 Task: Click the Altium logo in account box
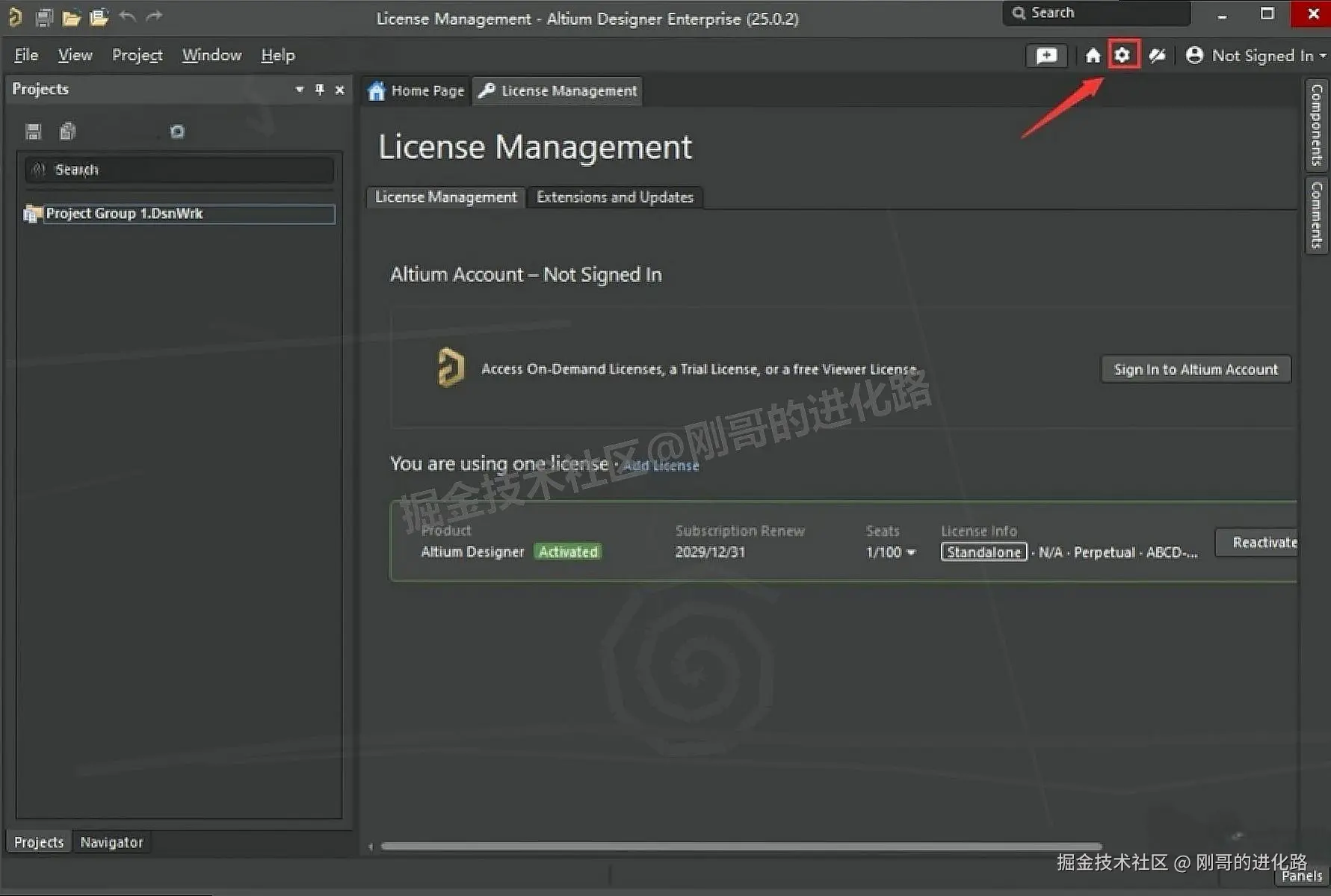[x=450, y=368]
